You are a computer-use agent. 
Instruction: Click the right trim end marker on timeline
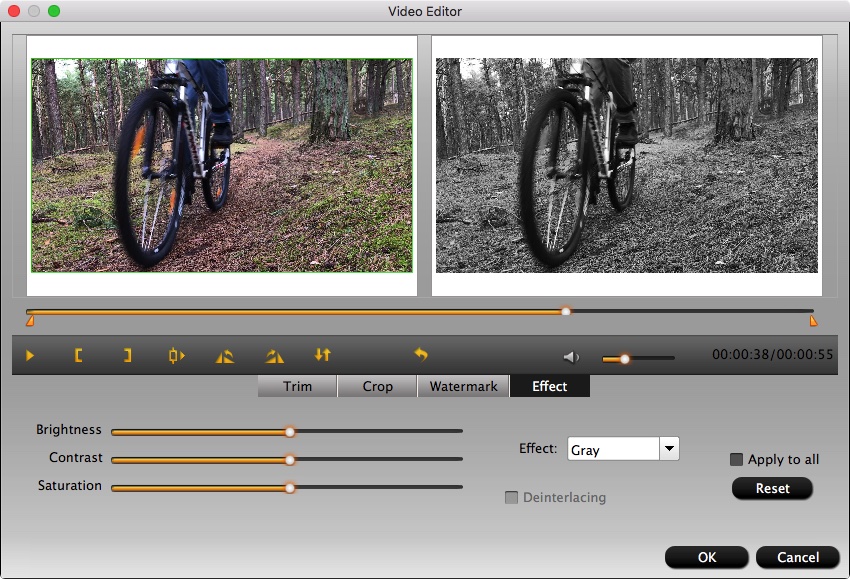(813, 321)
